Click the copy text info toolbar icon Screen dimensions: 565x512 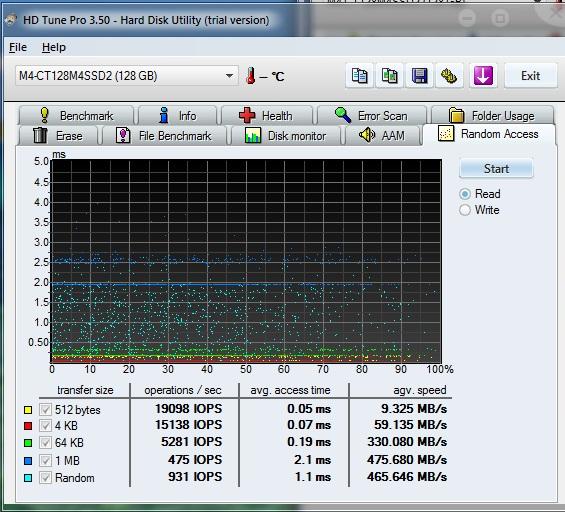359,76
